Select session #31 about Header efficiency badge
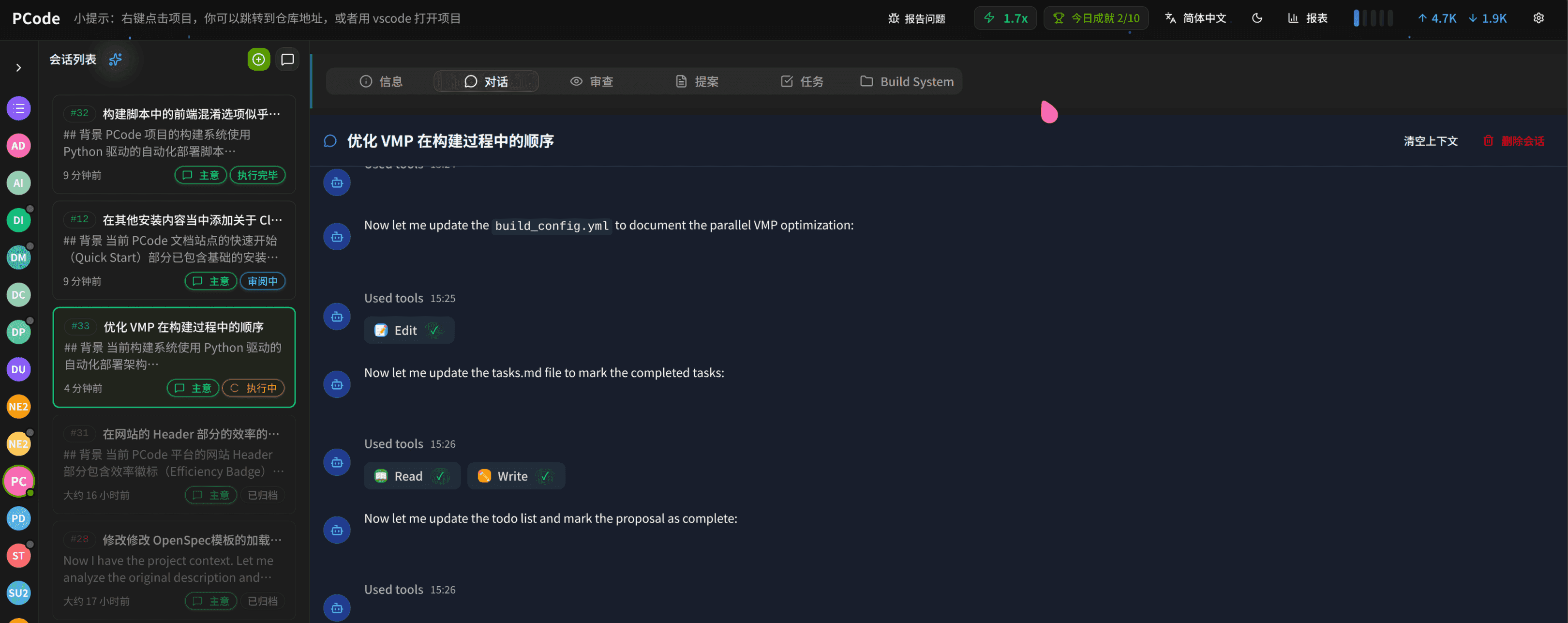 (174, 464)
